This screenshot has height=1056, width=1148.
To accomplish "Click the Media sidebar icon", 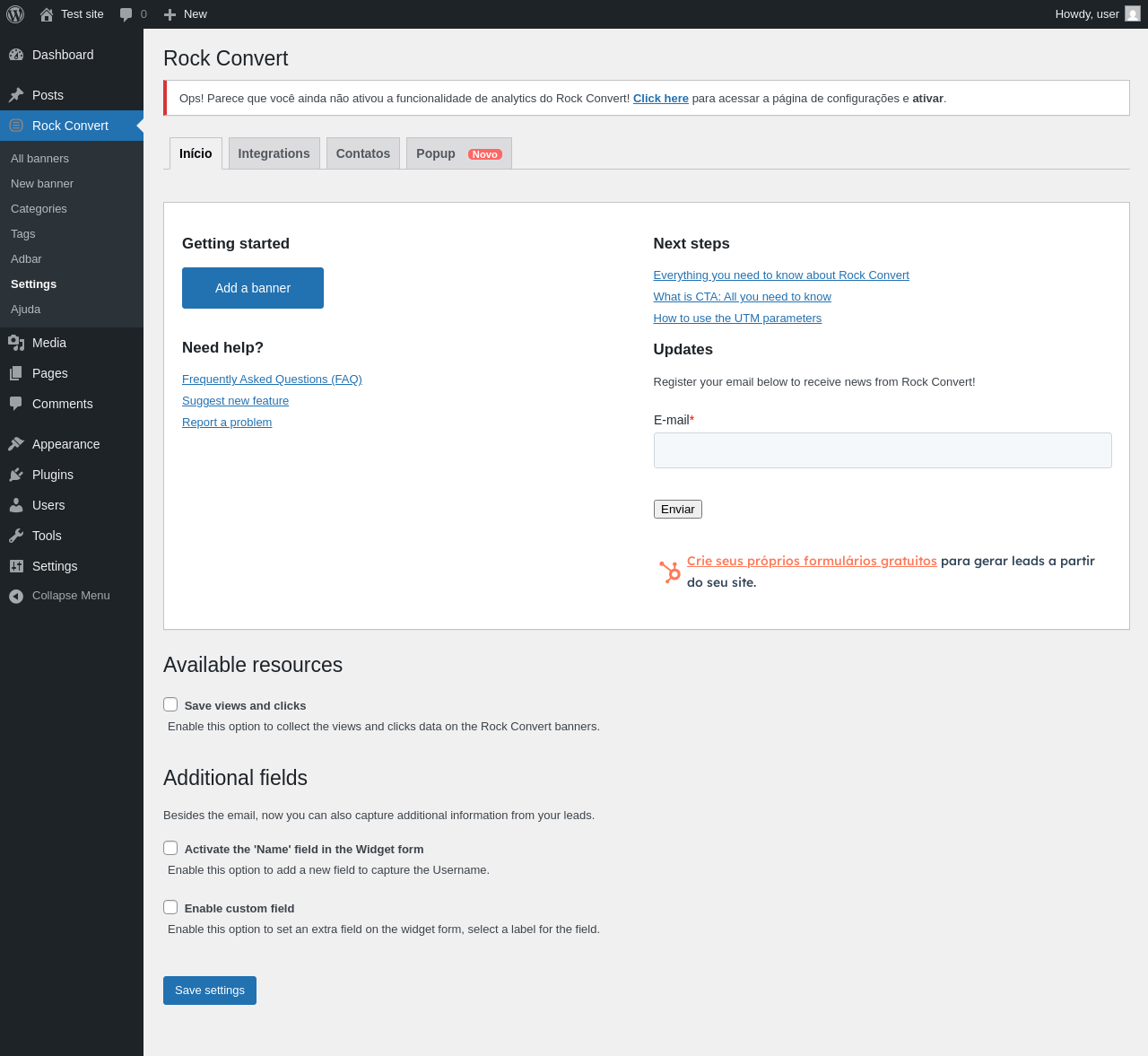I will click(x=16, y=343).
